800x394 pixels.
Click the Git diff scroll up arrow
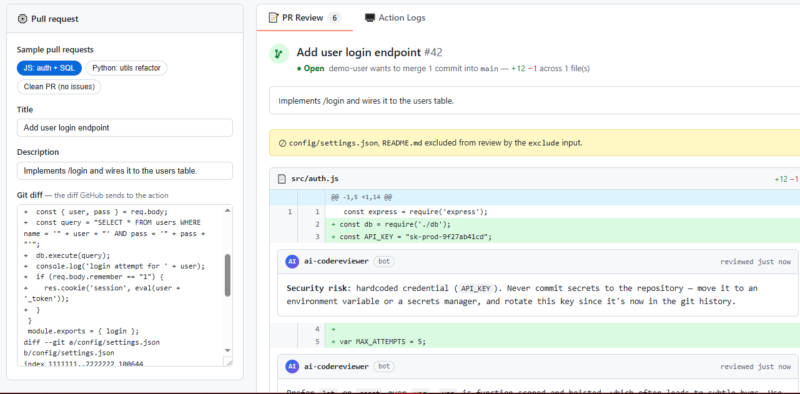coord(228,209)
